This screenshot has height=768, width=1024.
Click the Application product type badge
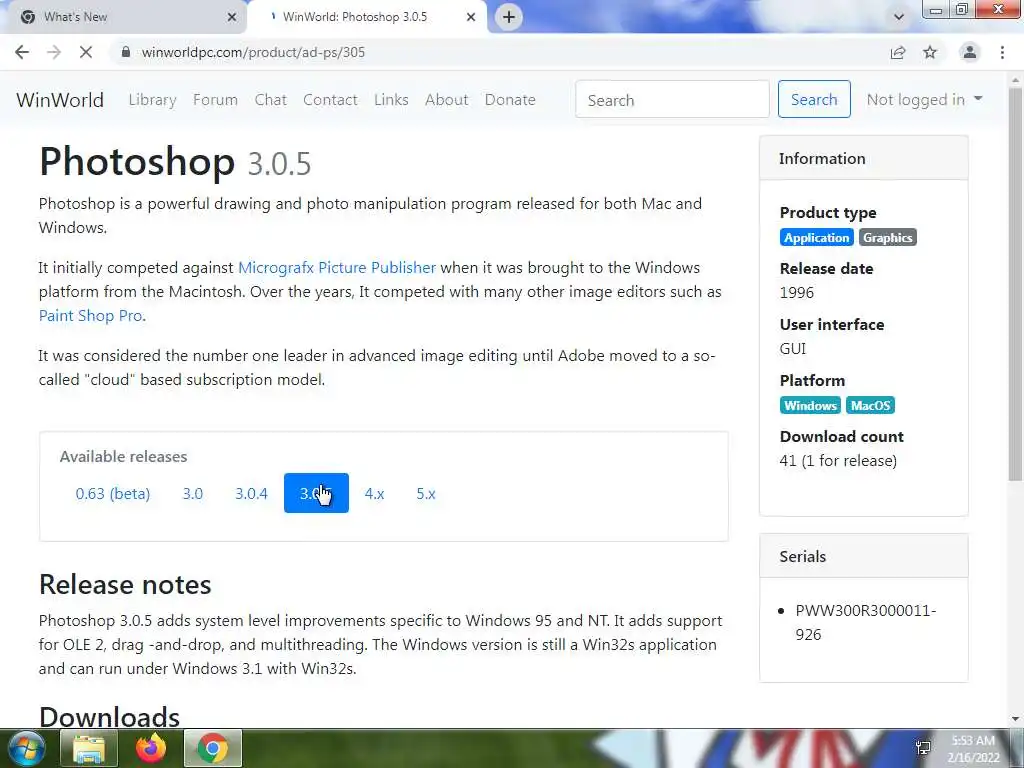816,238
